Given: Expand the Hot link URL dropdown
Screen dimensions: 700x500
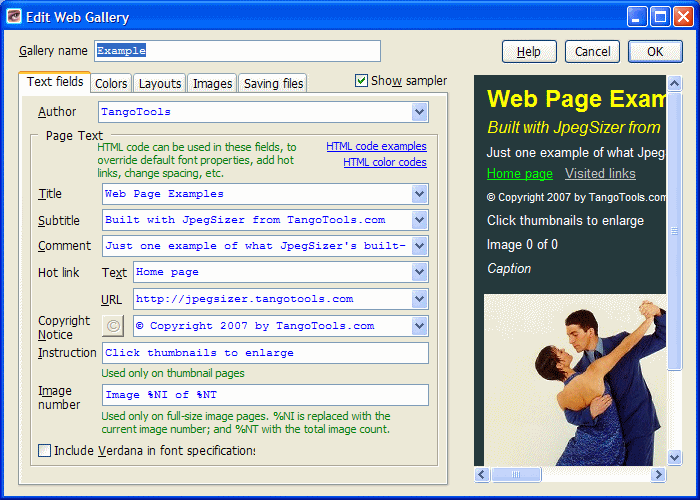Looking at the screenshot, I should [420, 299].
